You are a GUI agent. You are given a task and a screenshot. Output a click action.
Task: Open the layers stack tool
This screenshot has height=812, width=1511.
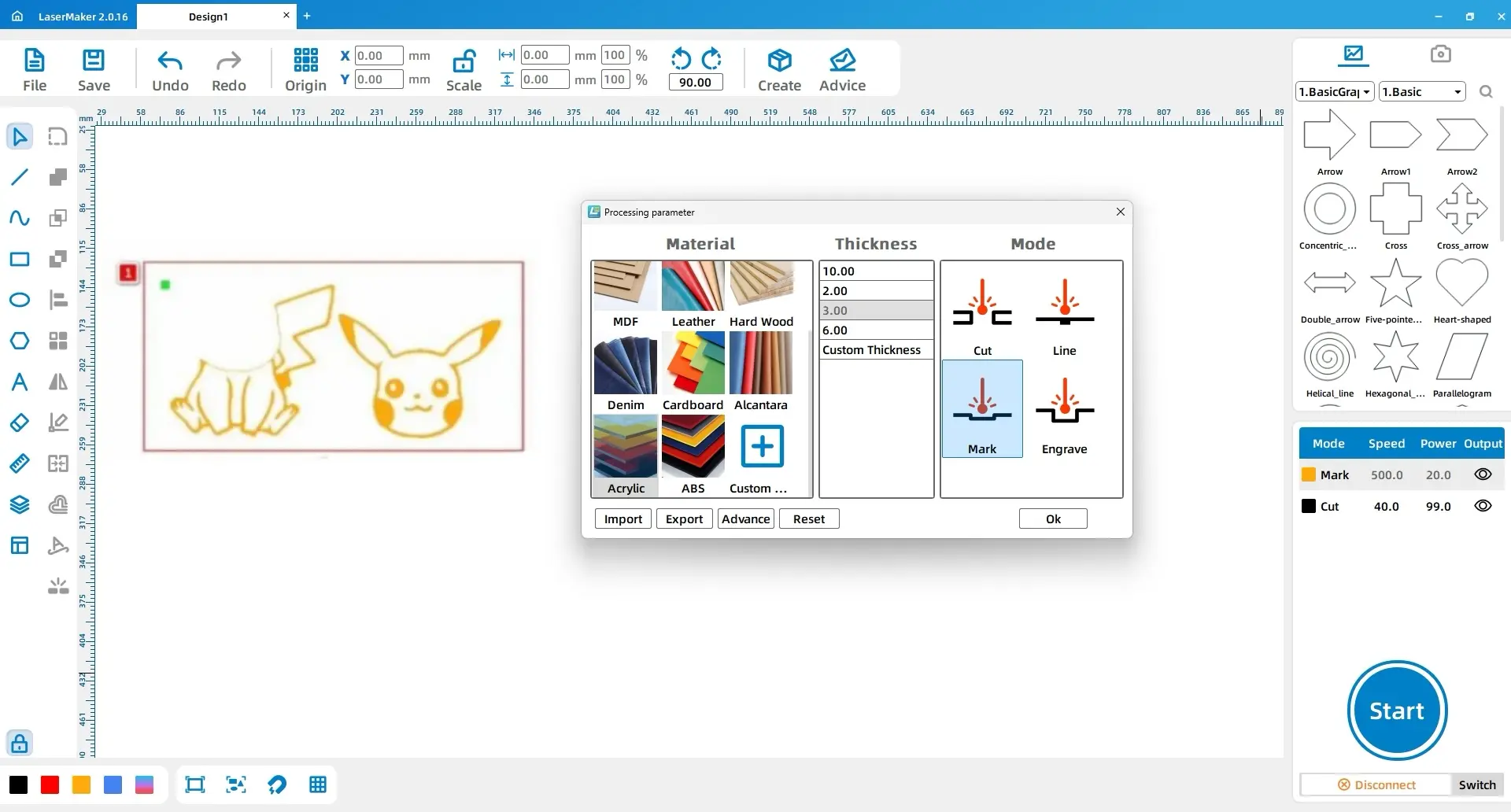20,504
